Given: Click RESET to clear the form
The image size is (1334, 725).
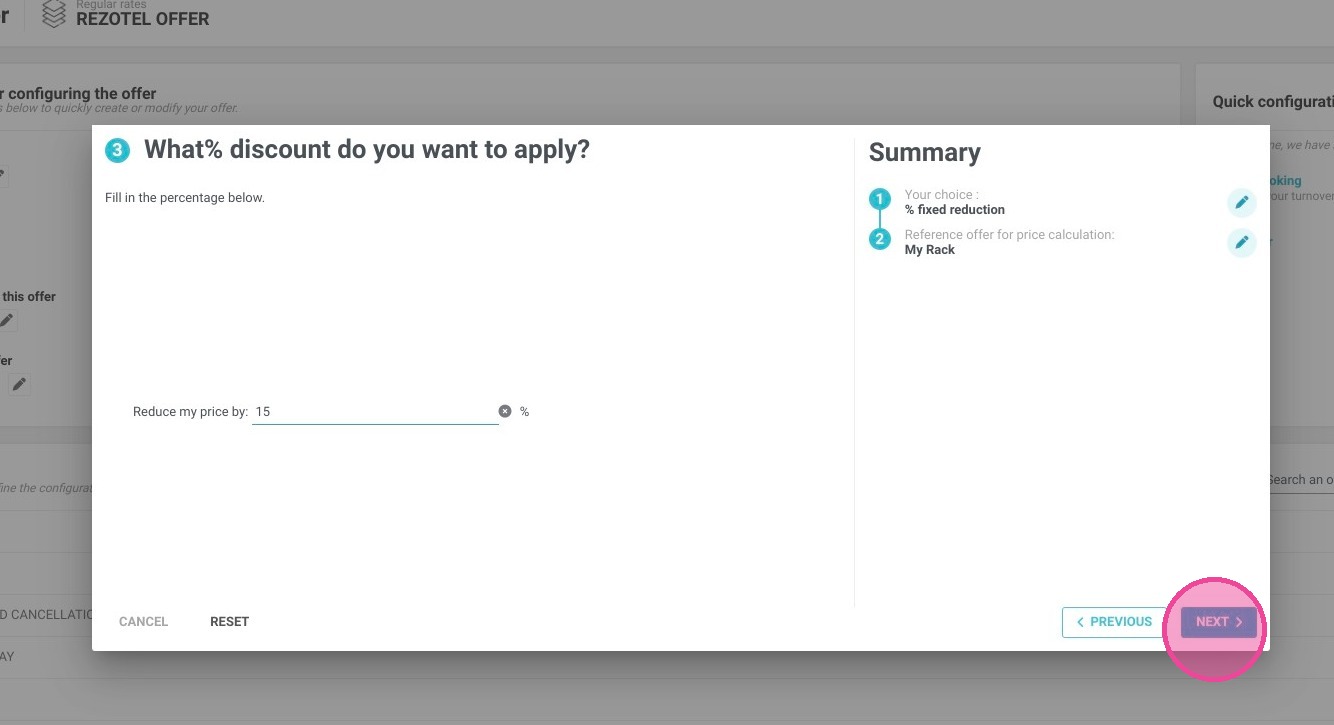Looking at the screenshot, I should (229, 622).
